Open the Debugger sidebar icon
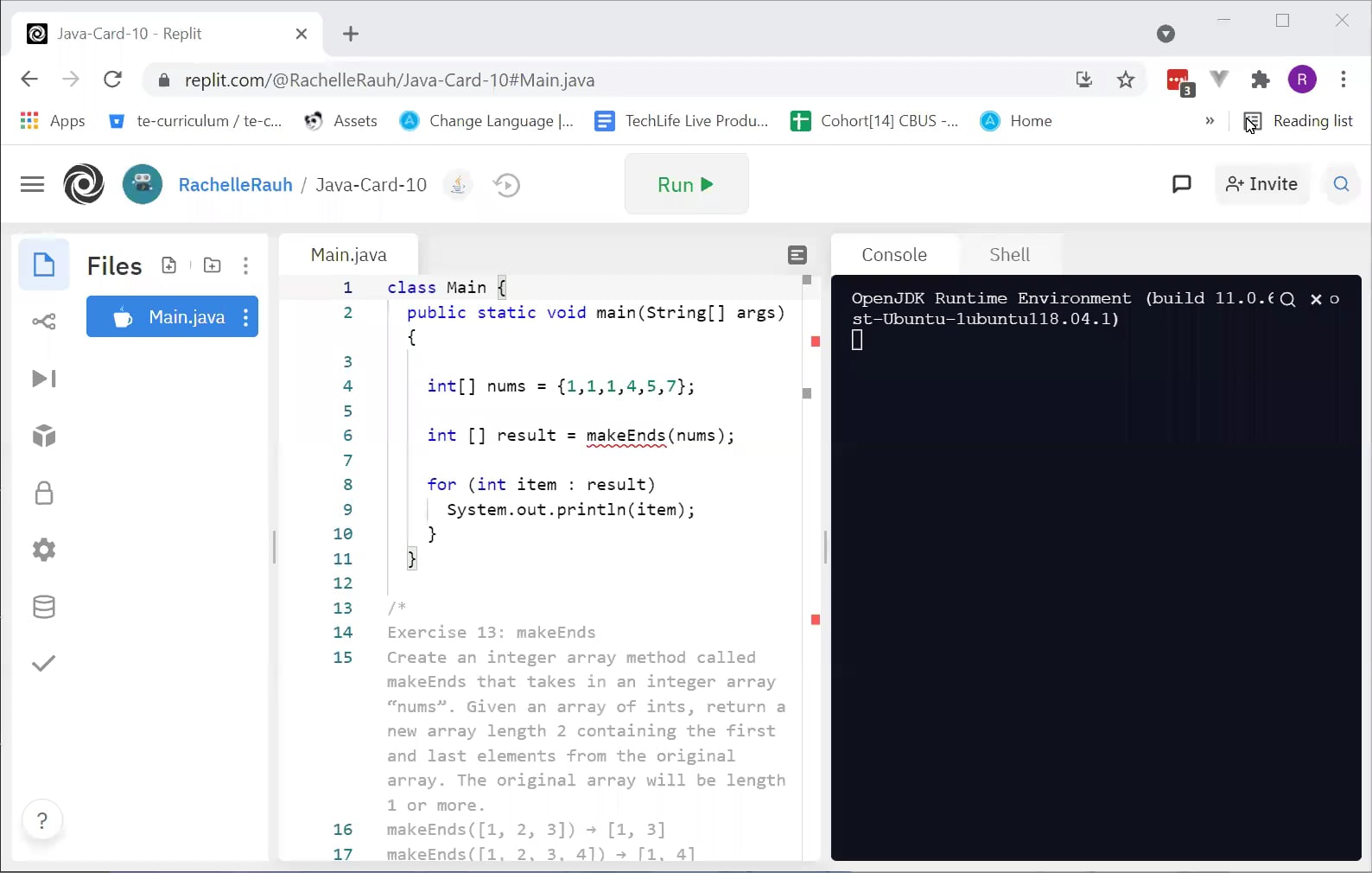 44,379
